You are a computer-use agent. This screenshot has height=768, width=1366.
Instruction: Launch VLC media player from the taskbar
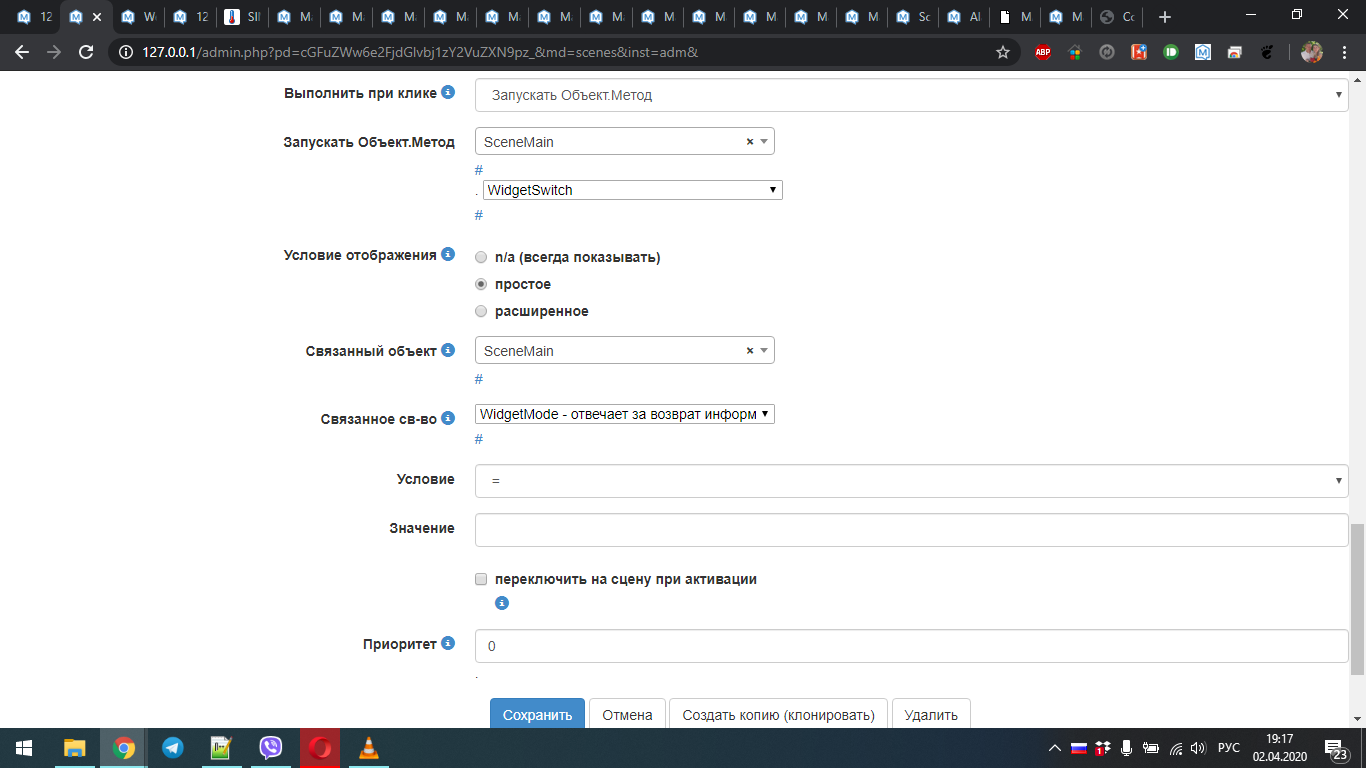369,747
